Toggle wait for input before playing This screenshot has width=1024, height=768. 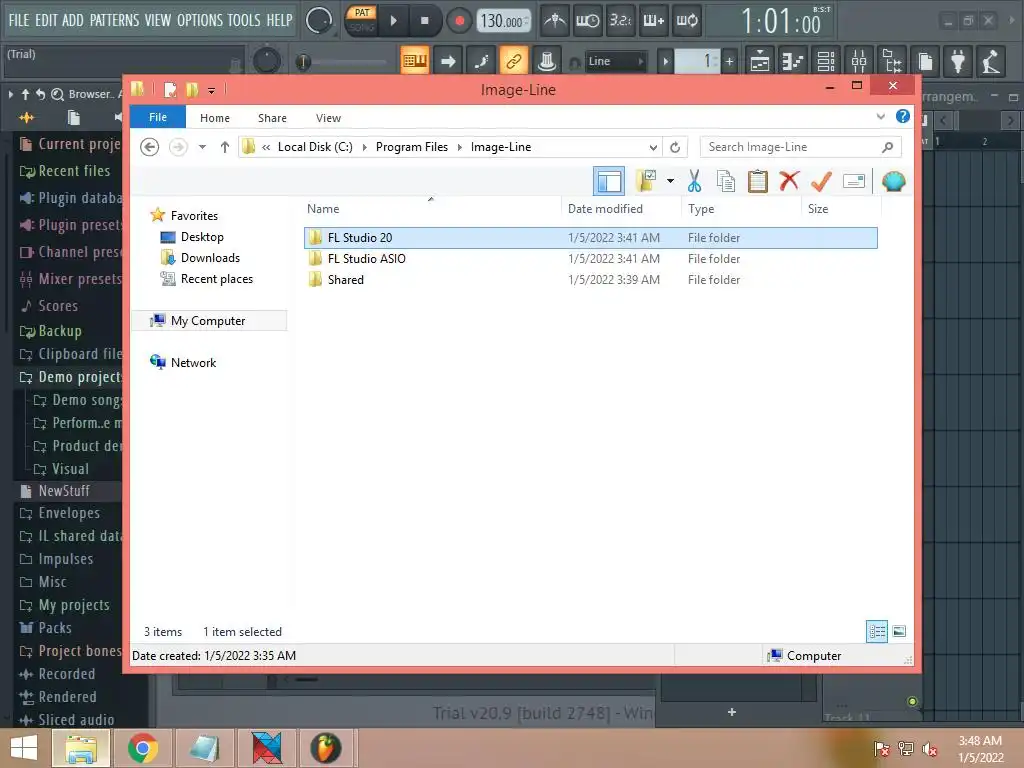587,21
